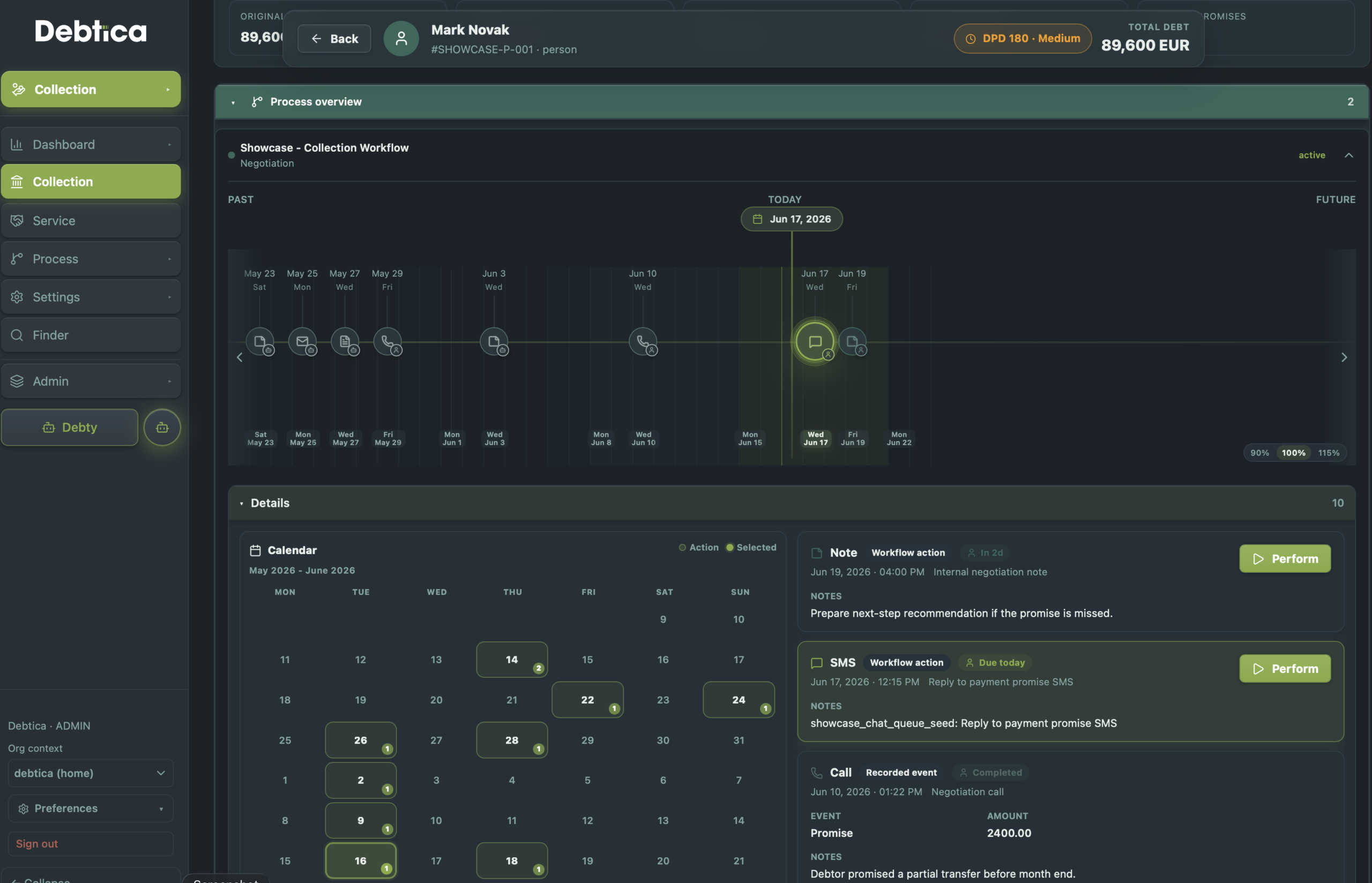Open the Process sidebar item
The height and width of the screenshot is (883, 1372).
click(x=91, y=259)
